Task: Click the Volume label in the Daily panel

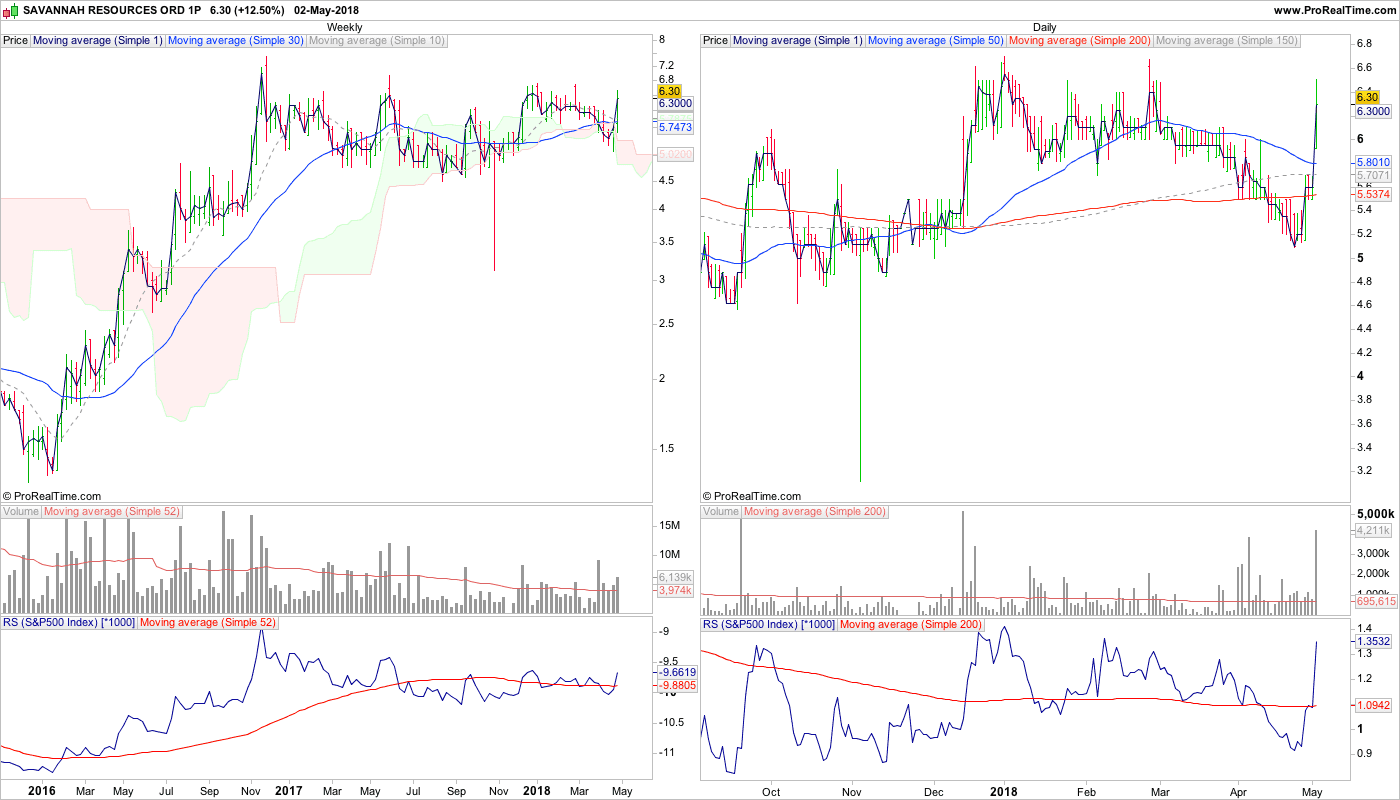Action: 721,512
